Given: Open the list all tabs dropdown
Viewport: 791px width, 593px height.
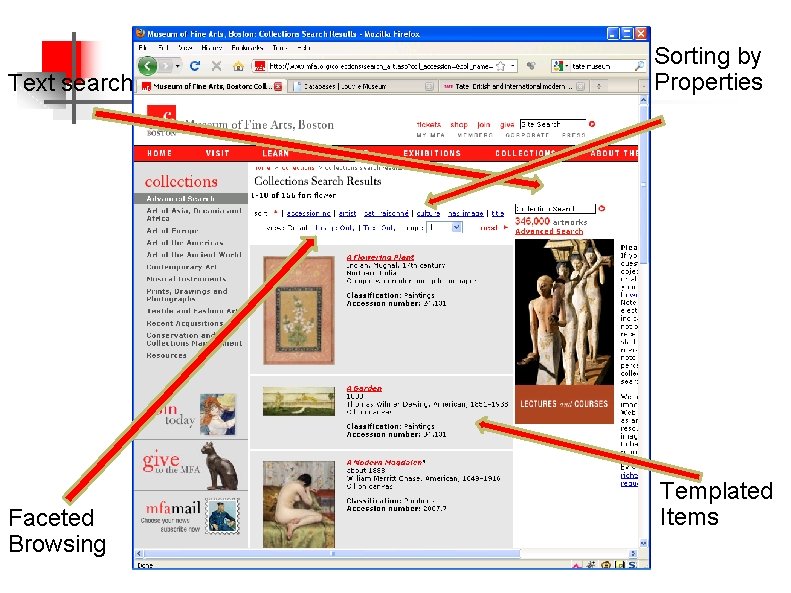Looking at the screenshot, I should tap(643, 86).
